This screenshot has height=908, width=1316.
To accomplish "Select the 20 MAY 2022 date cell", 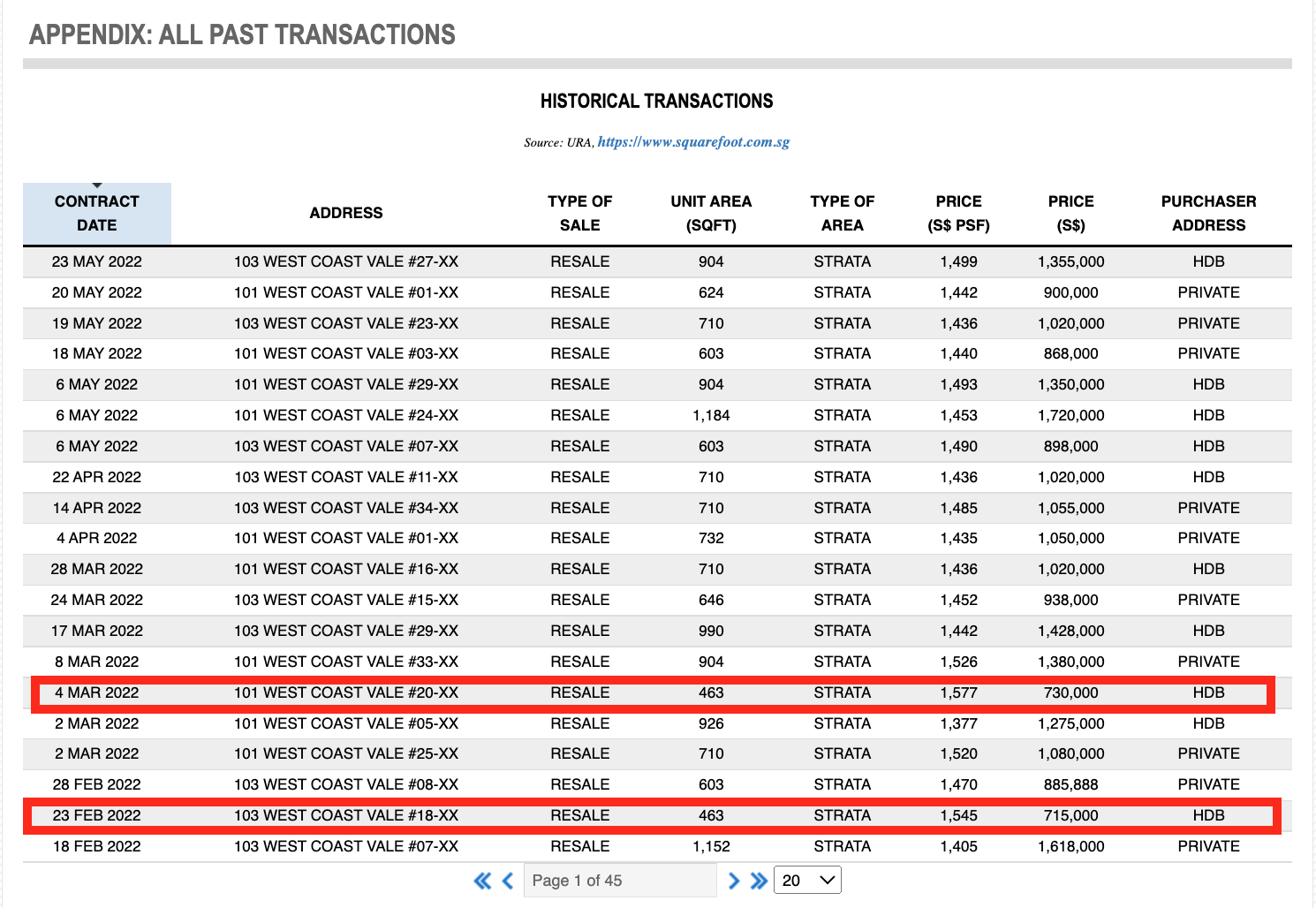I will pyautogui.click(x=97, y=292).
